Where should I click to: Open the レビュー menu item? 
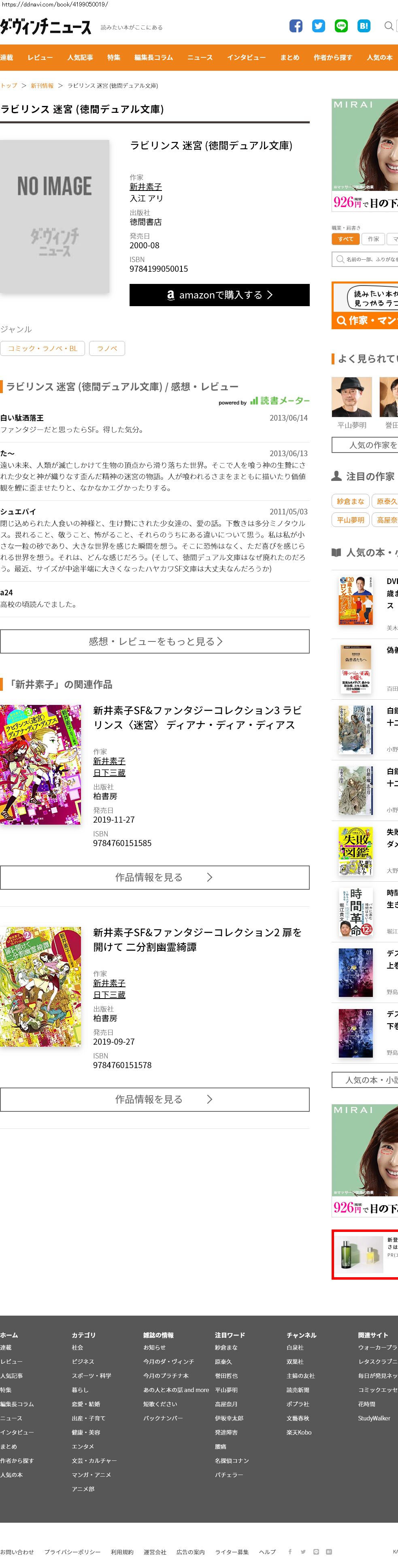coord(40,57)
